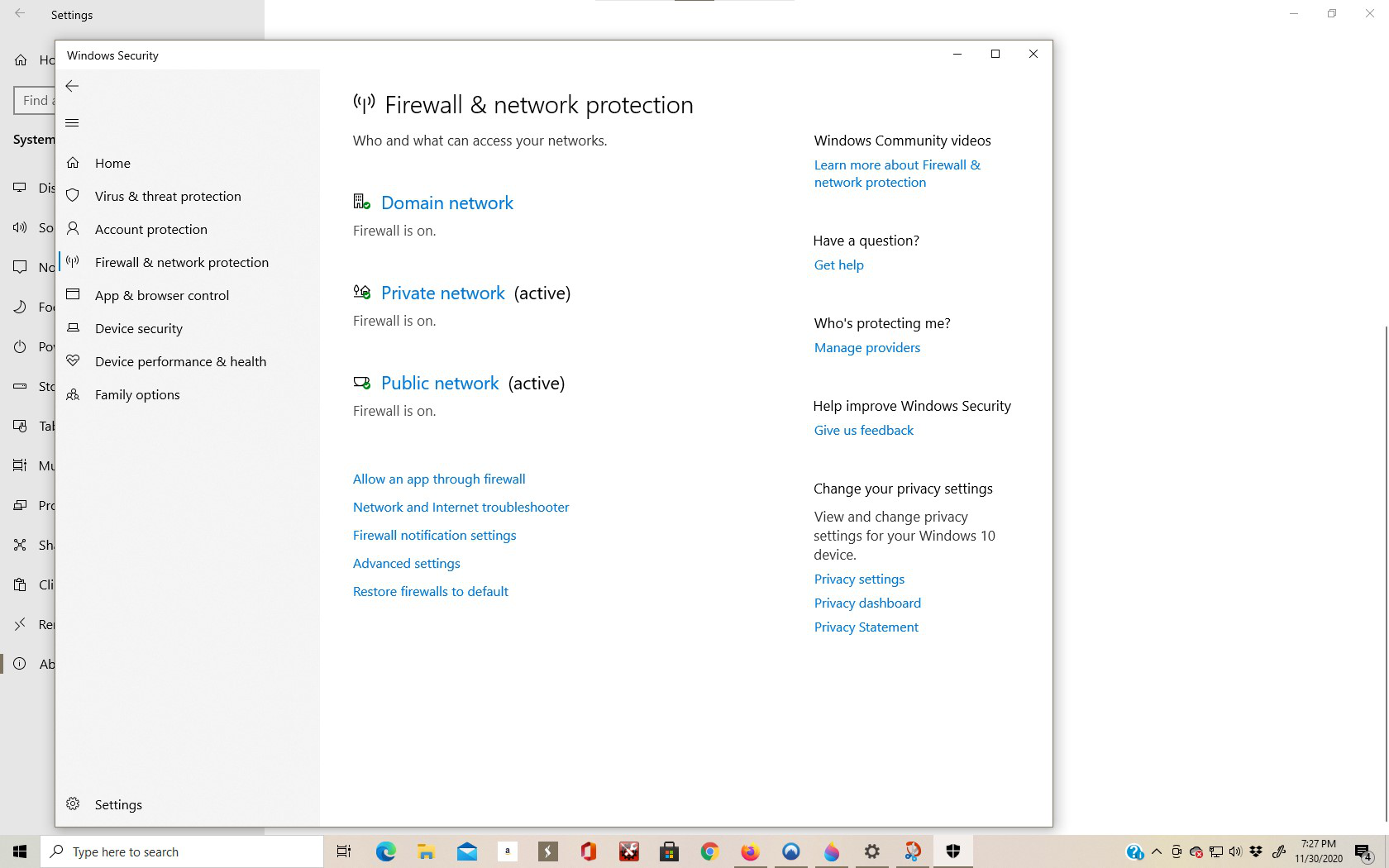Close the Windows Security window

pos(1033,54)
